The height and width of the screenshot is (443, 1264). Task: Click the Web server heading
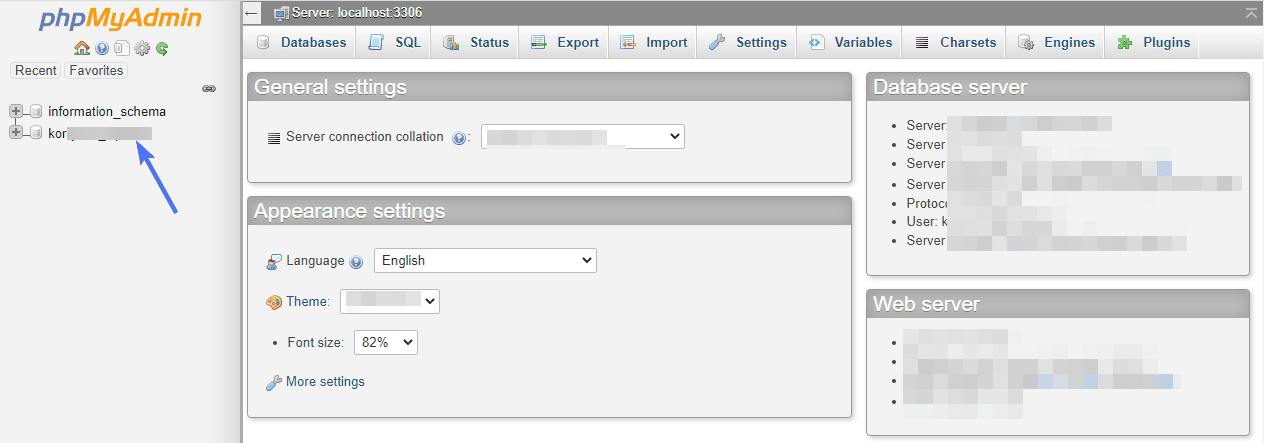click(926, 304)
